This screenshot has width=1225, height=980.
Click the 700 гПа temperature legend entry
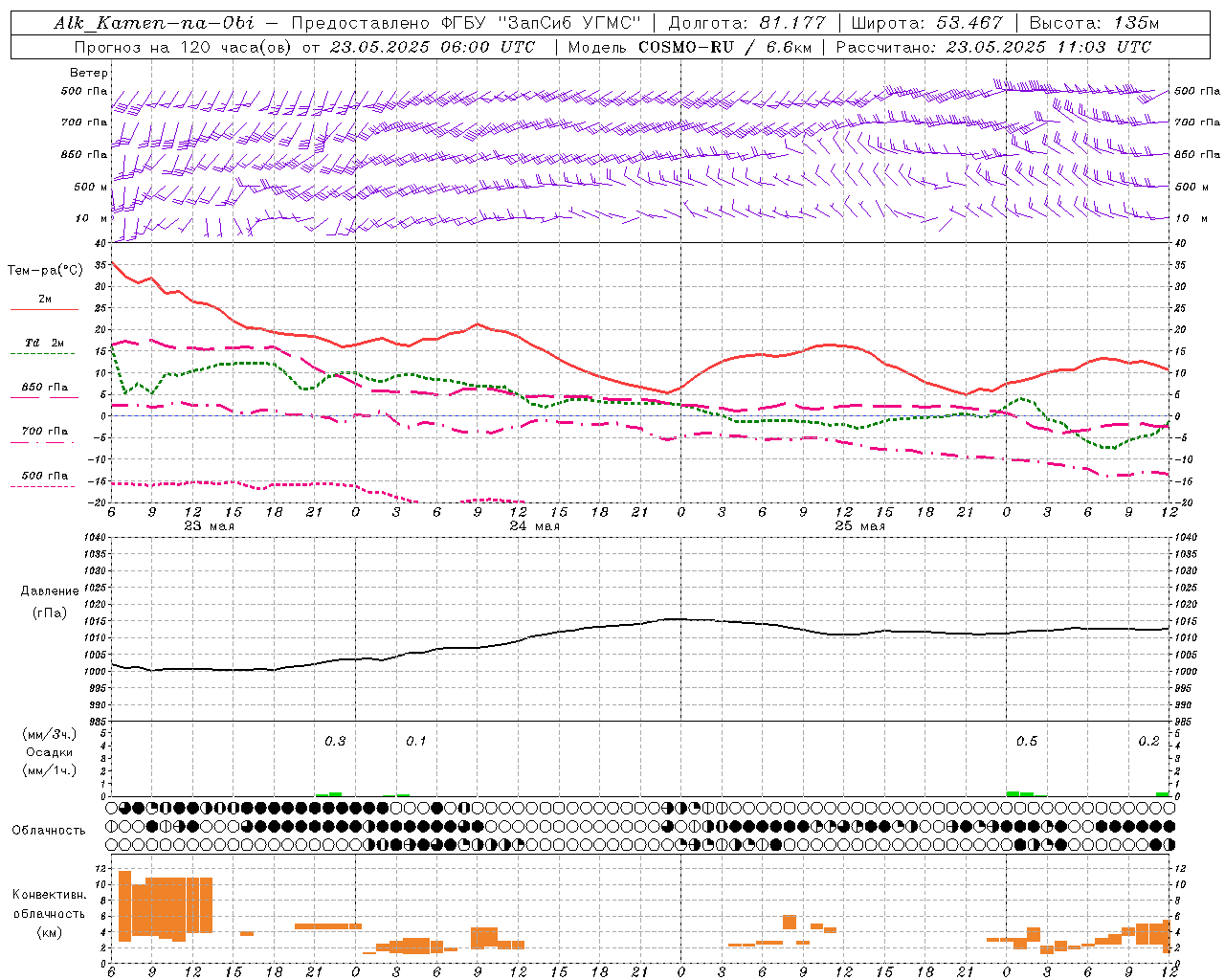[x=45, y=431]
